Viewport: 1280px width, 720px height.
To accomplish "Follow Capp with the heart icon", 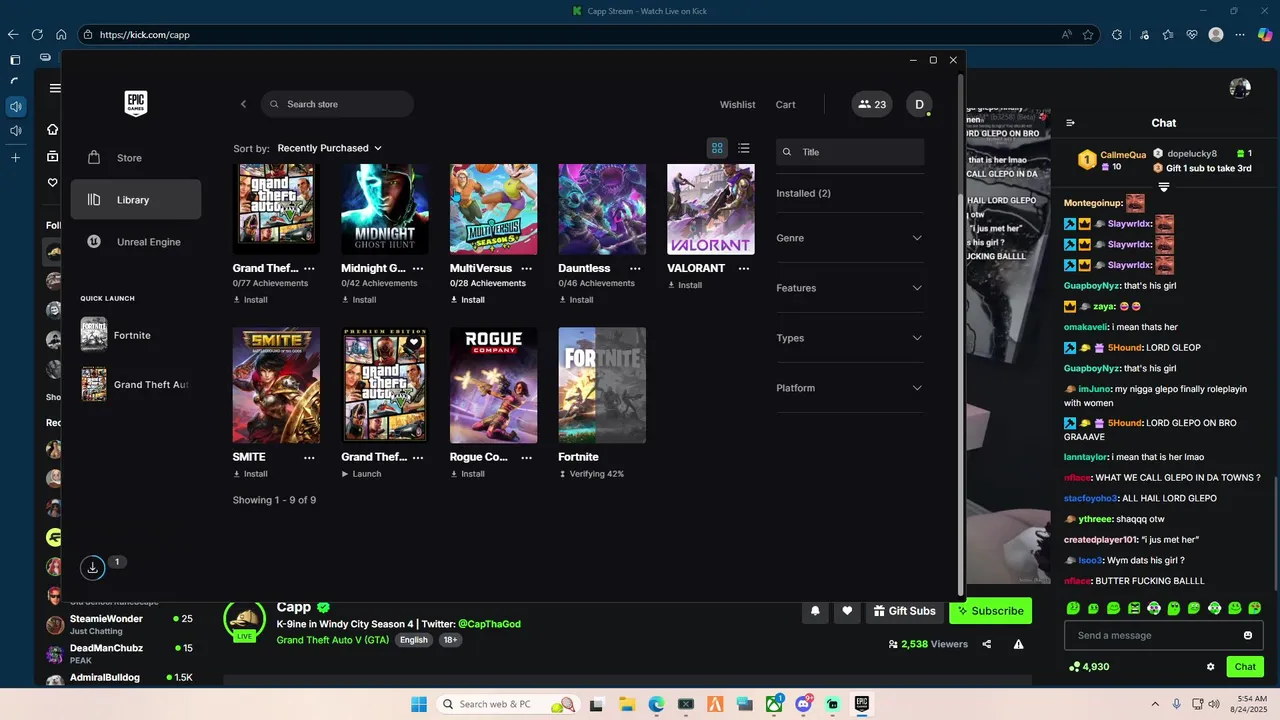I will pos(847,611).
